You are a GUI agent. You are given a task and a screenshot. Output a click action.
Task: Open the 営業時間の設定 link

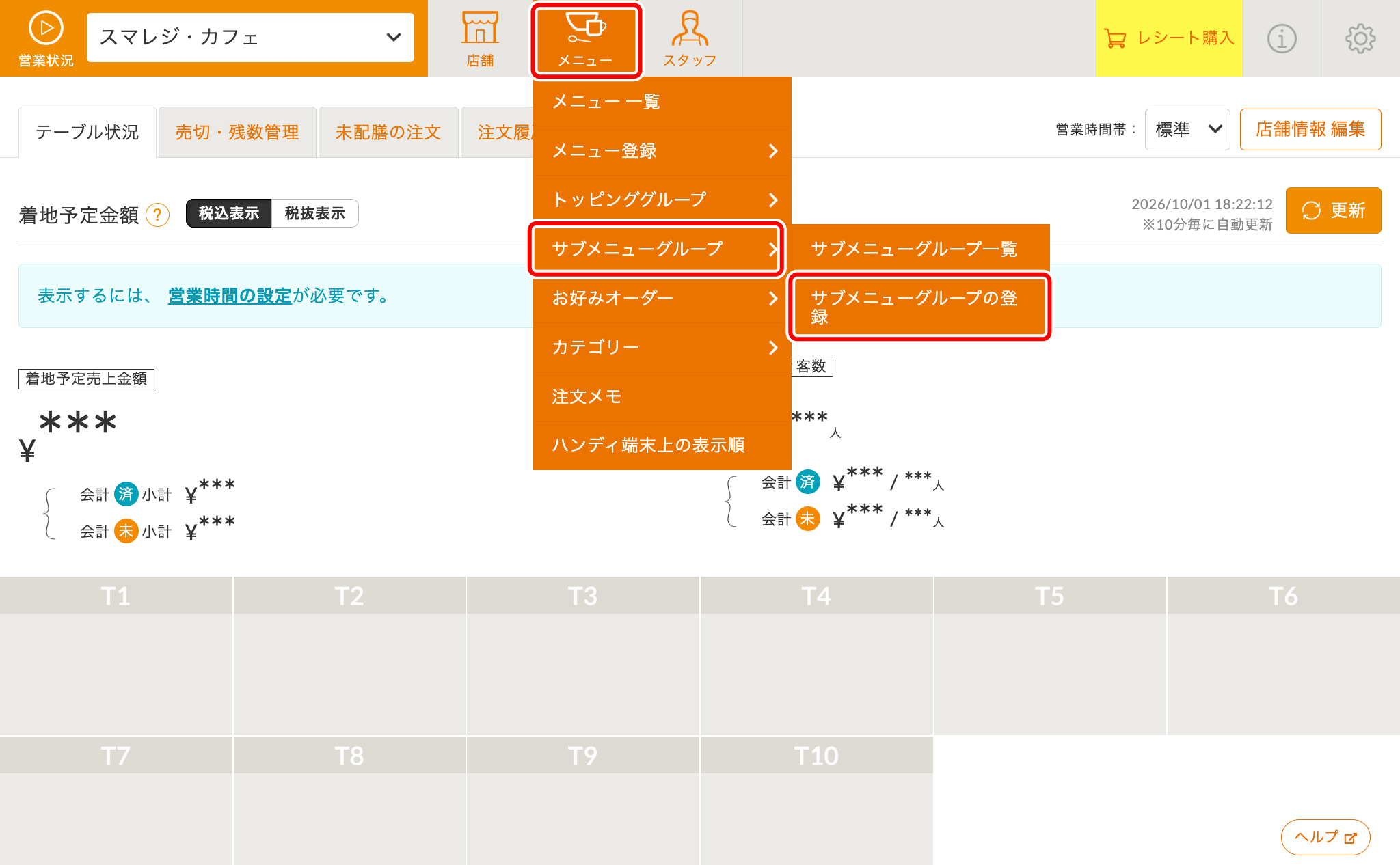[x=230, y=296]
